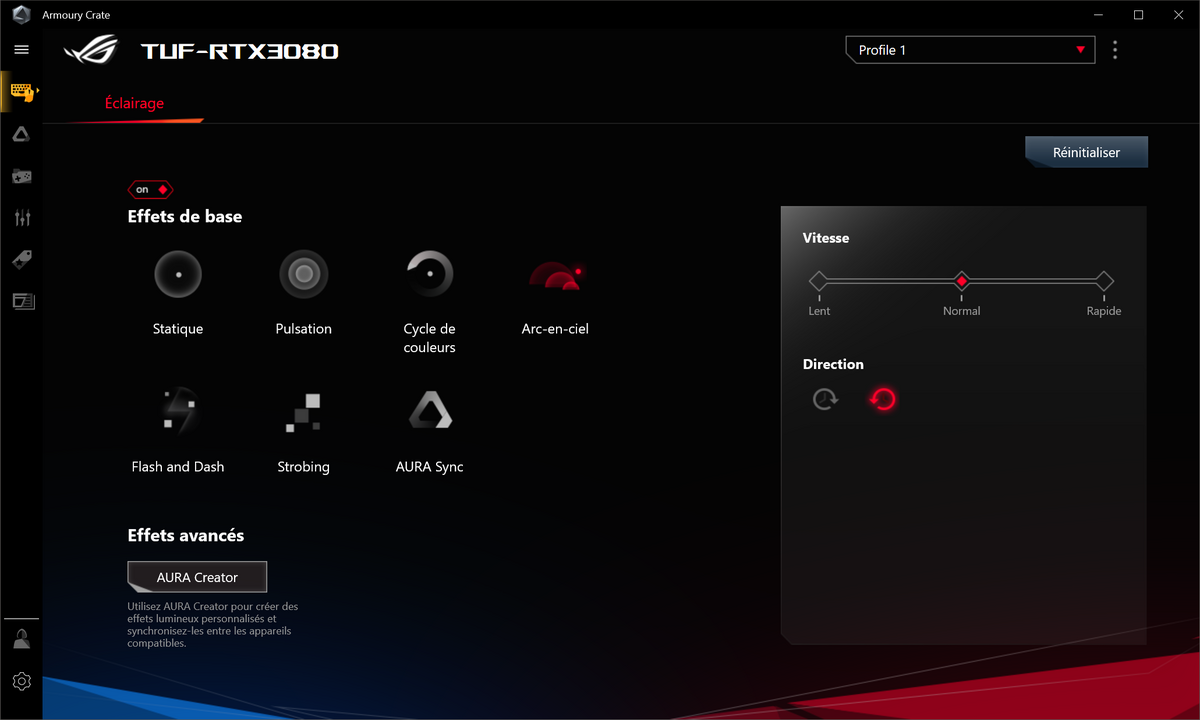Screen dimensions: 1200x720
Task: Select the Cycle de couleurs effect
Action: 430,274
